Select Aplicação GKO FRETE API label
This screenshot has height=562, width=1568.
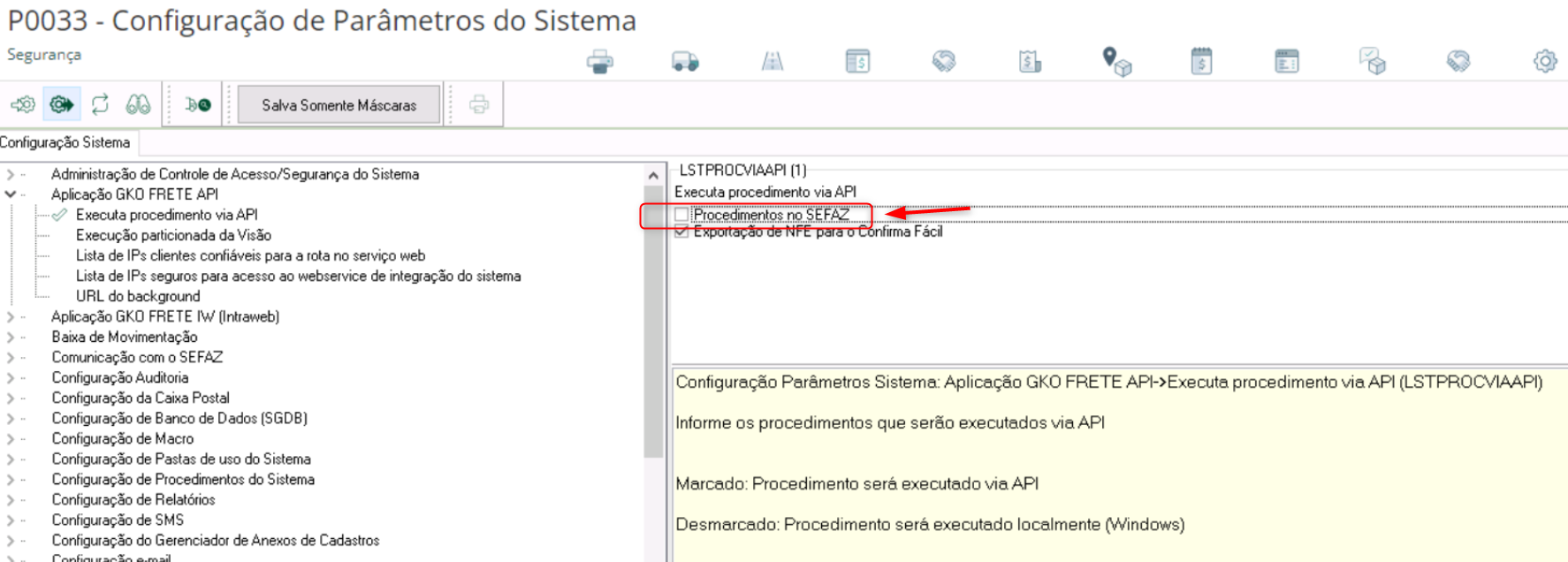point(134,194)
